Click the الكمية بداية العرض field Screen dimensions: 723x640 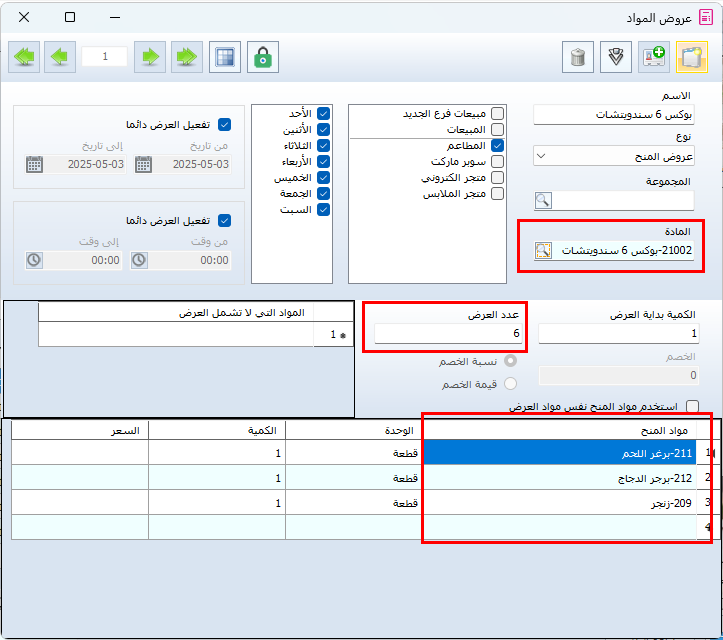click(619, 333)
